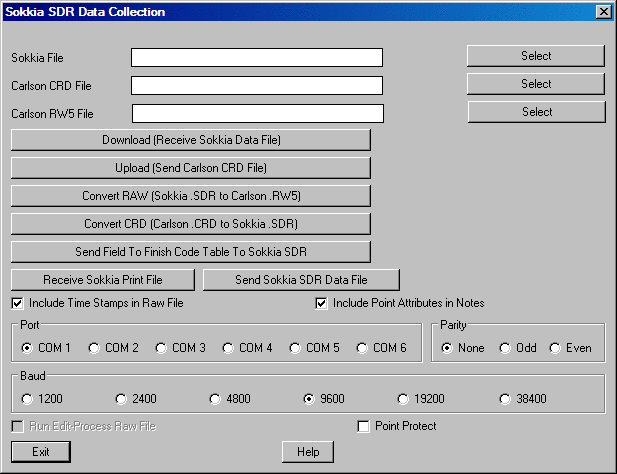Click Upload (Send Carlson CRD File)
617x474 pixels.
pyautogui.click(x=191, y=168)
